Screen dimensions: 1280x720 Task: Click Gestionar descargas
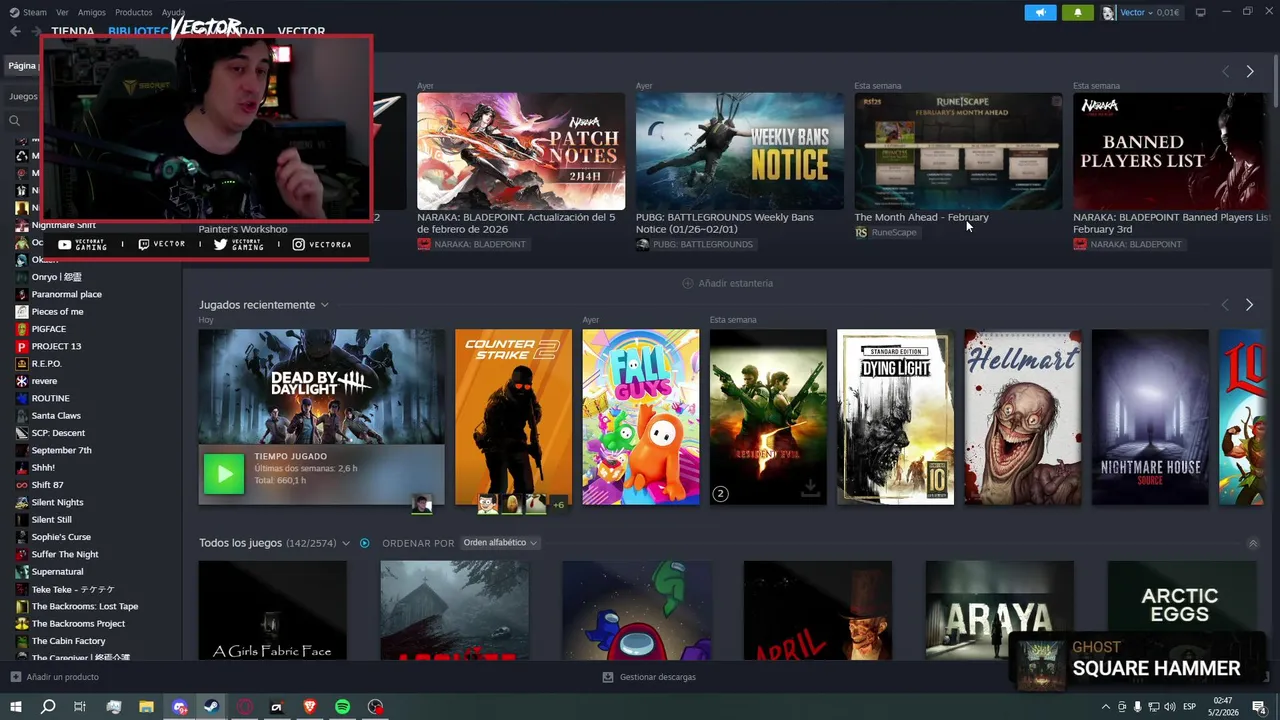(649, 677)
